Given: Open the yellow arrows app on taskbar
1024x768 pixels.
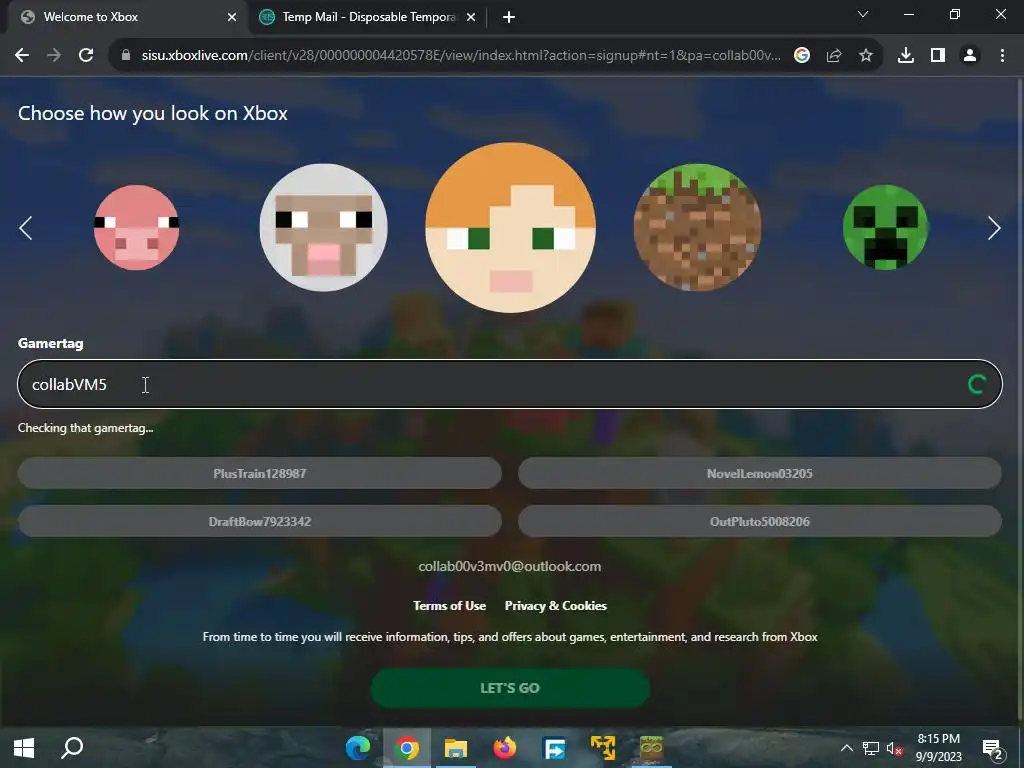Looking at the screenshot, I should pos(603,748).
